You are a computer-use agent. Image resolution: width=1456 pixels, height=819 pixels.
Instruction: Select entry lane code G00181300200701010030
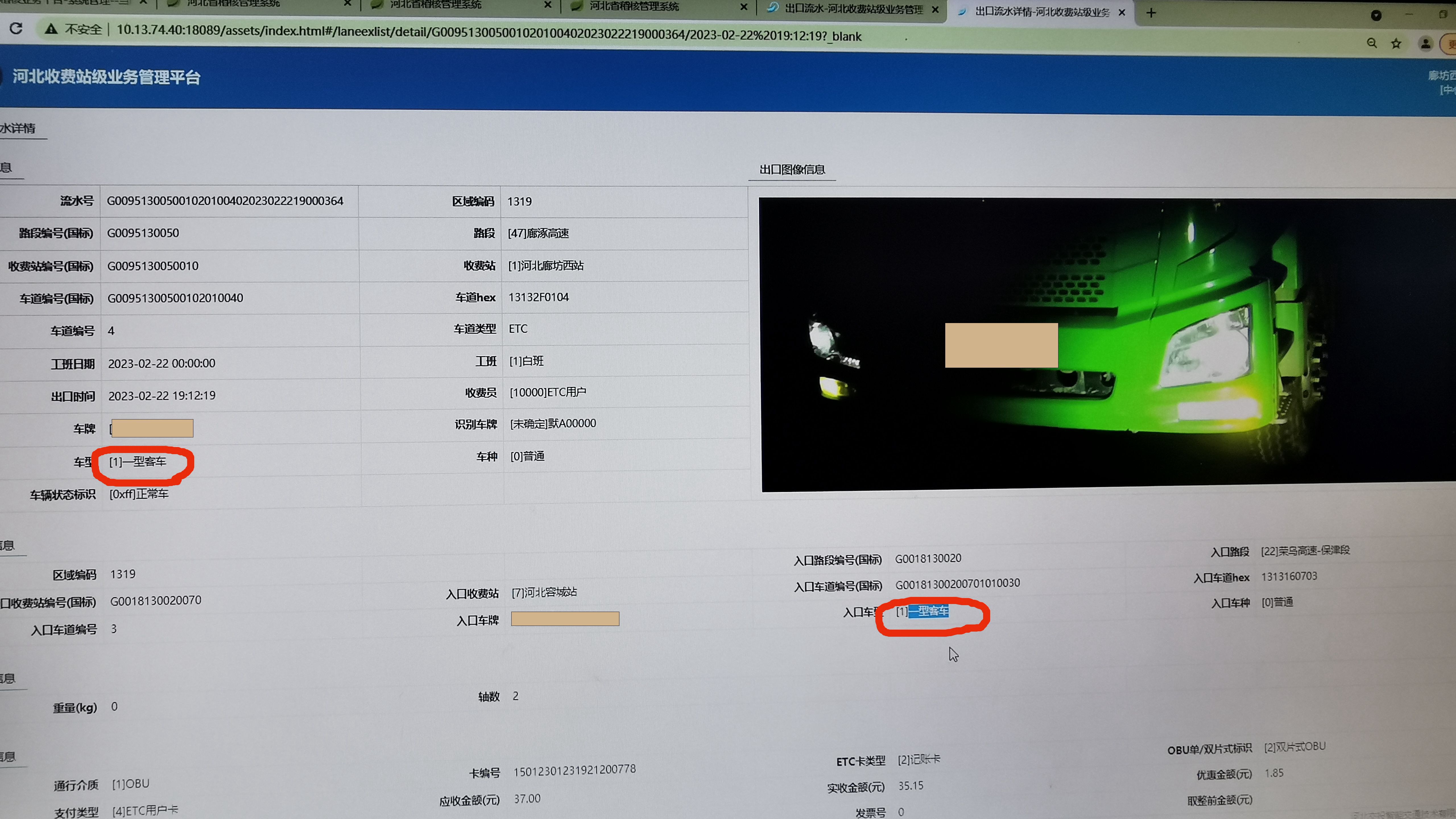pos(957,583)
